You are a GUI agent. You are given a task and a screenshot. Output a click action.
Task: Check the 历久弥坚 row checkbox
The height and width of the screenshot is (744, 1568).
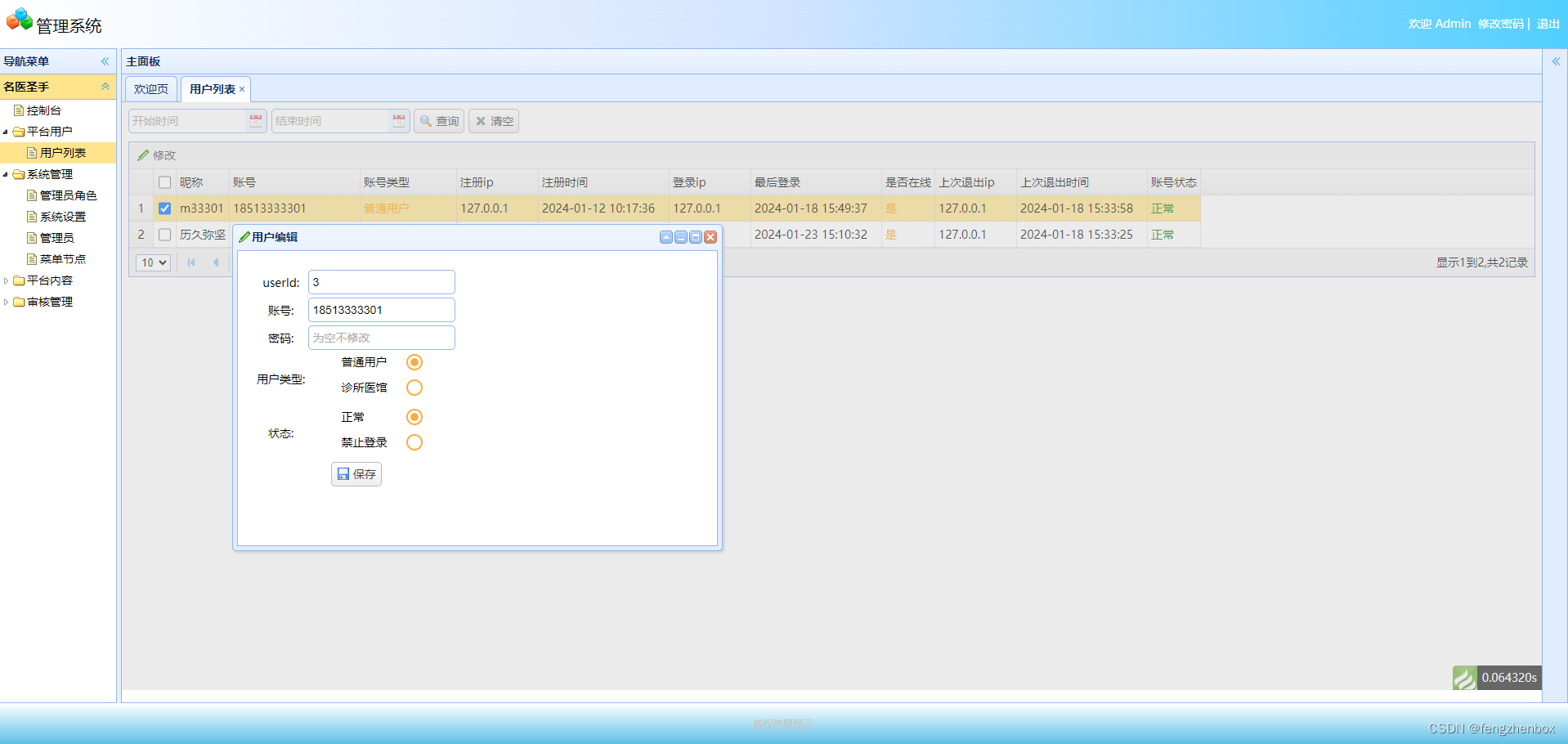coord(164,235)
